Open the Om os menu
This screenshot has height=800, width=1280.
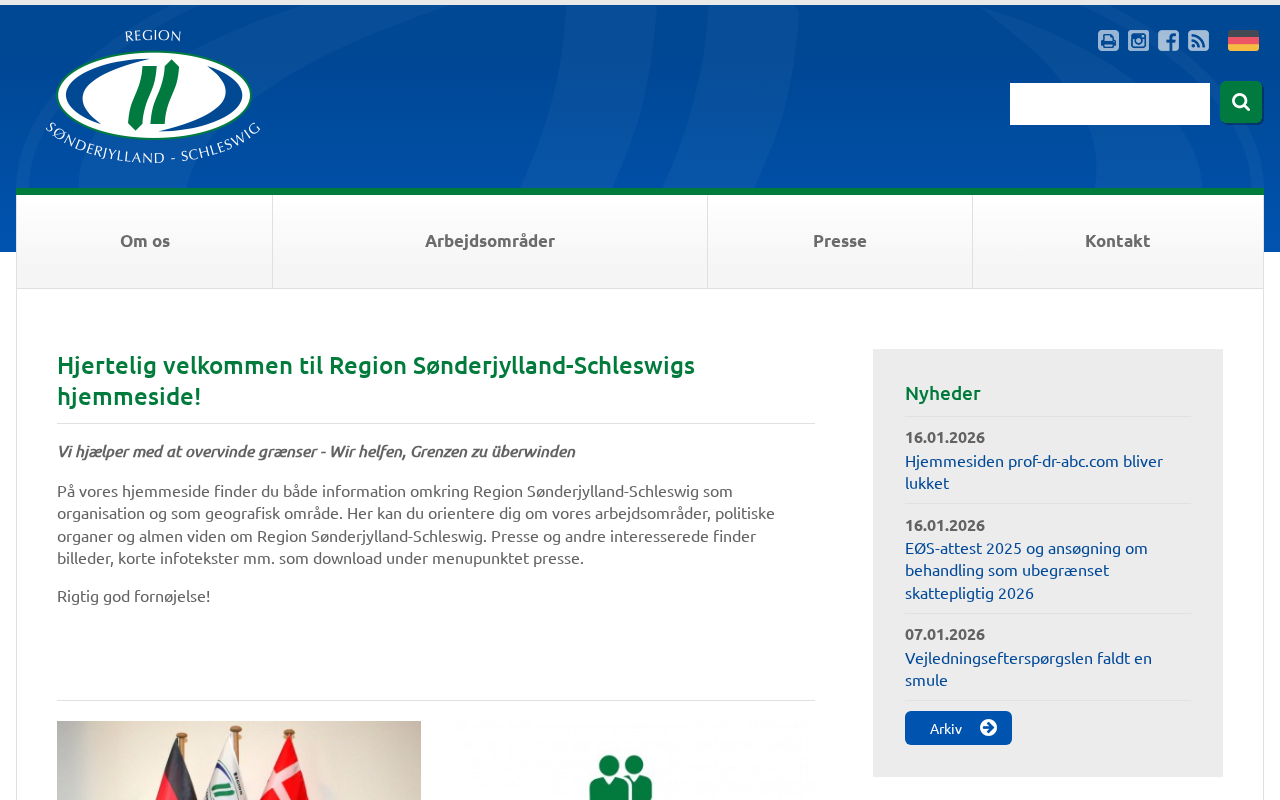click(145, 241)
